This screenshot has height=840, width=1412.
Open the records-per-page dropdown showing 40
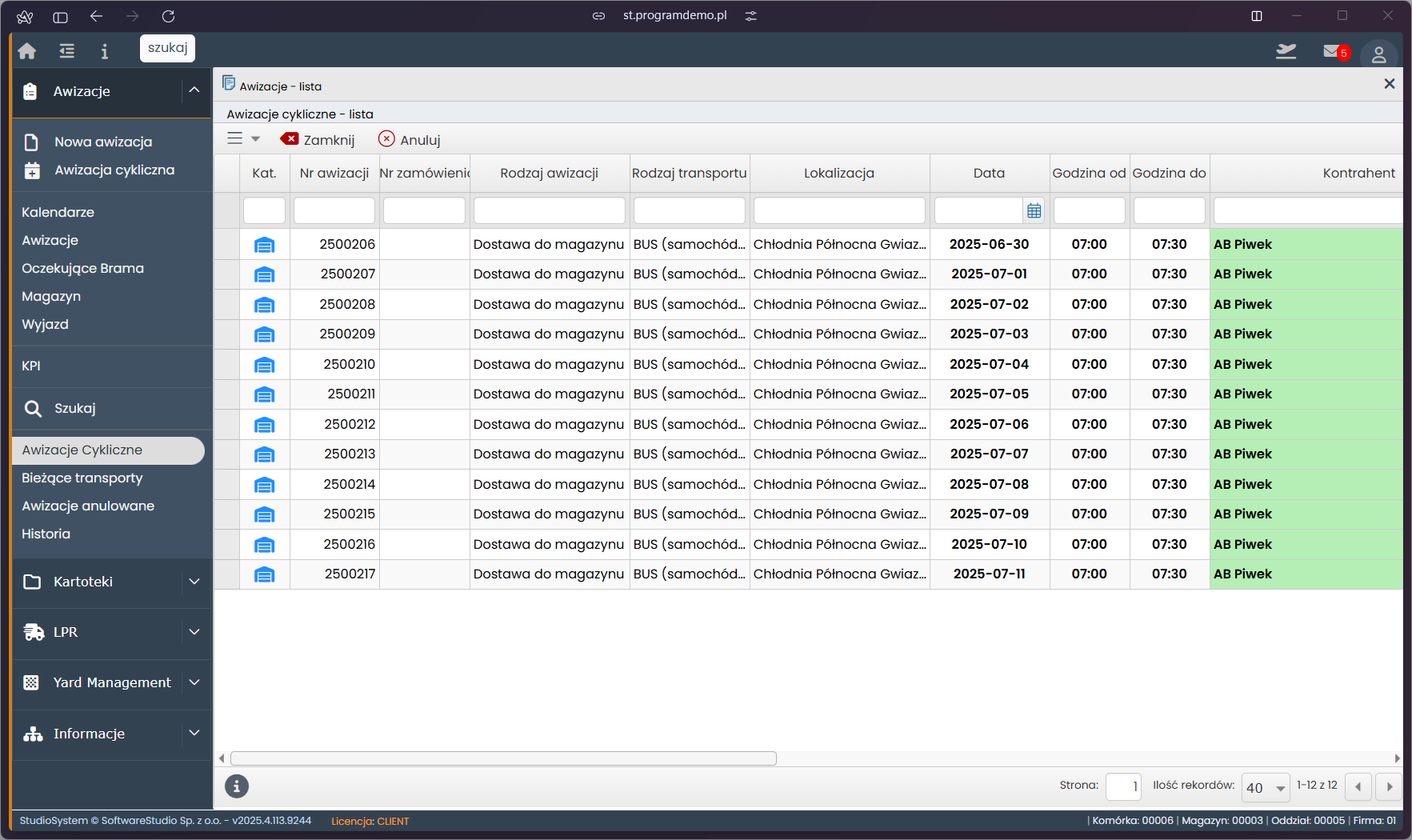click(1265, 788)
